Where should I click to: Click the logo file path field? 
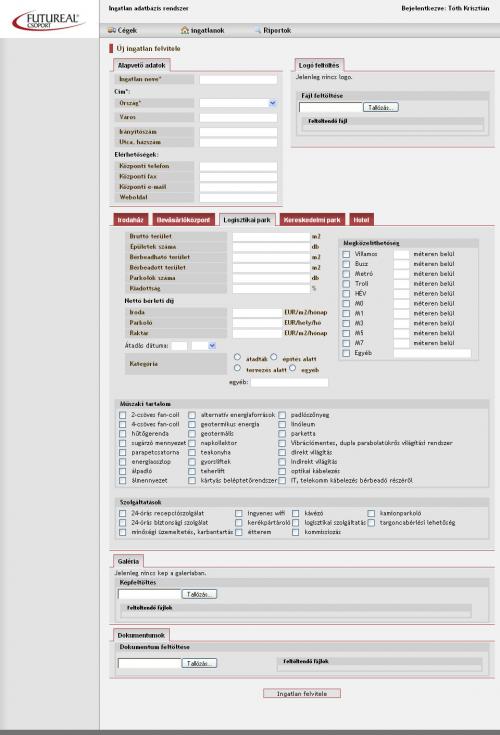(330, 107)
